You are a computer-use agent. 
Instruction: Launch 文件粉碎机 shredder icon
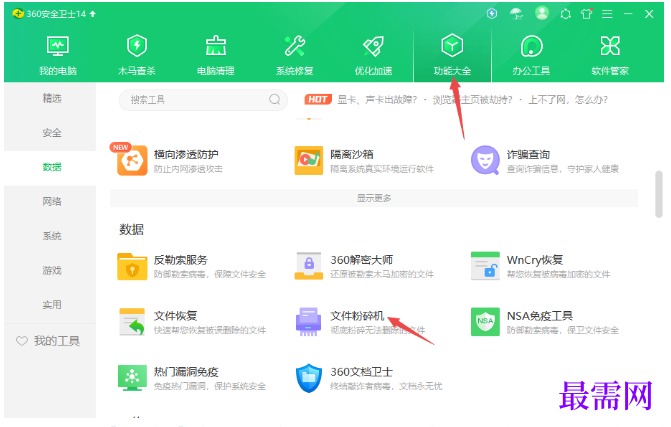point(309,322)
